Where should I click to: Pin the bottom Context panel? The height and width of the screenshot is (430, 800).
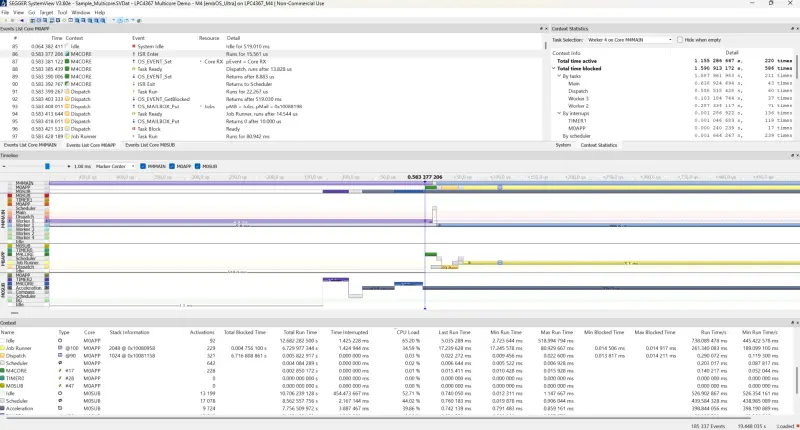click(x=792, y=323)
